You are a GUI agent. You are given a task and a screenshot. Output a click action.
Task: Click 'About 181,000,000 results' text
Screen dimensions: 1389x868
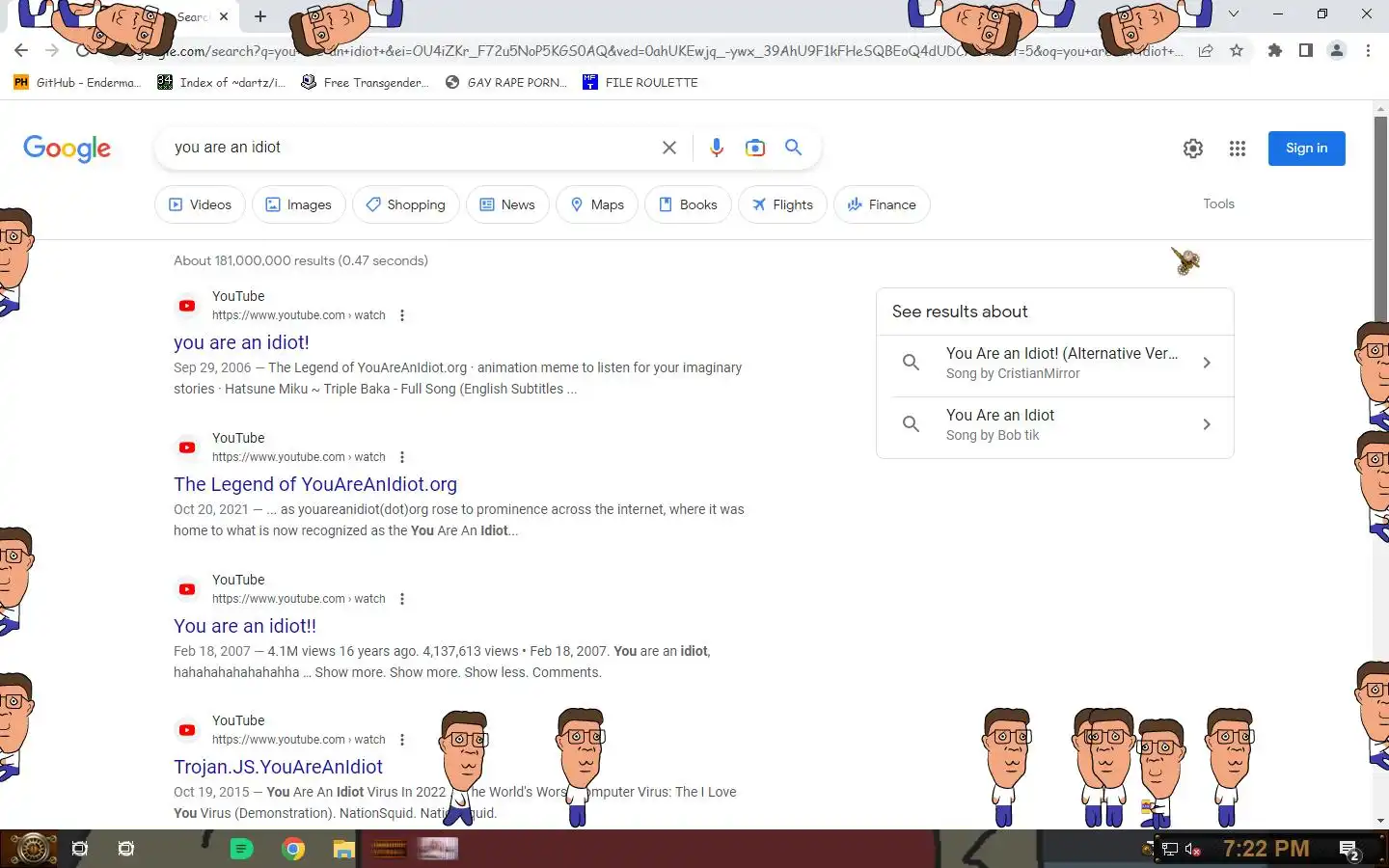point(255,260)
